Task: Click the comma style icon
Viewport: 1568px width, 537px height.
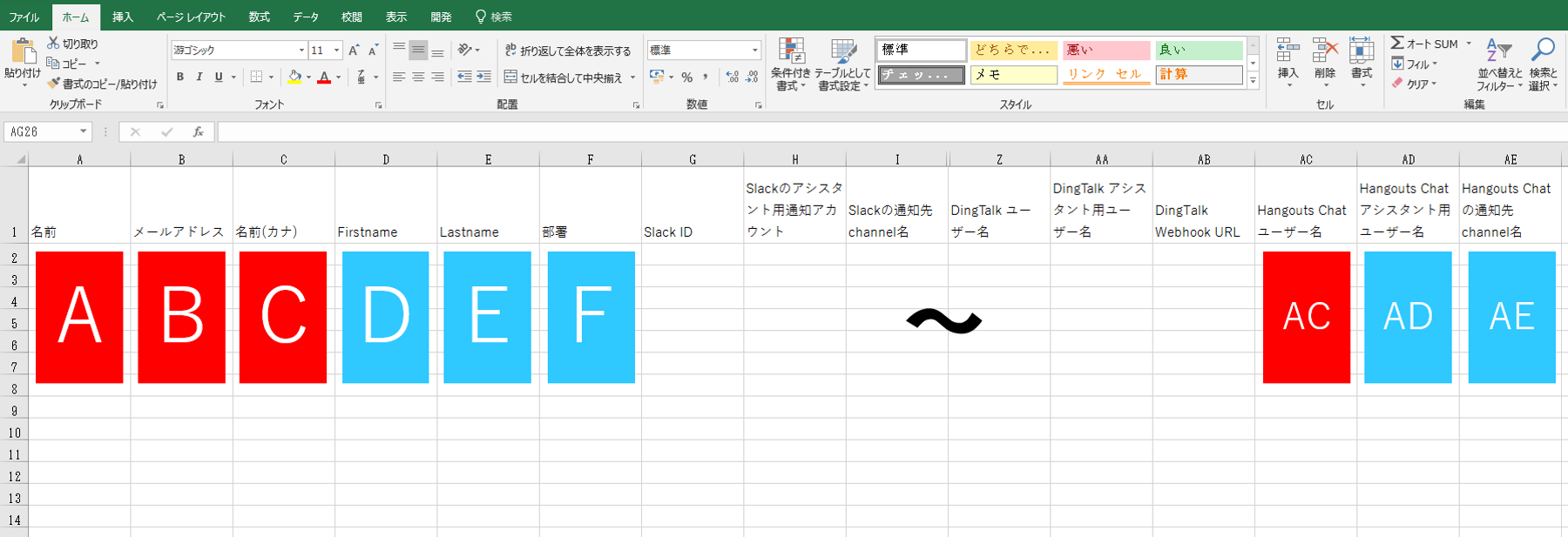Action: pos(706,77)
